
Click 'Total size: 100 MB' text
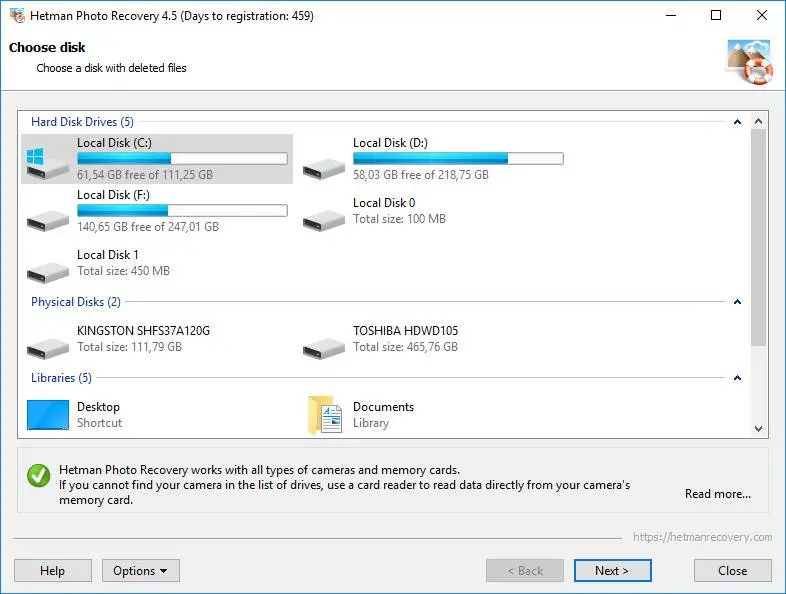click(400, 219)
